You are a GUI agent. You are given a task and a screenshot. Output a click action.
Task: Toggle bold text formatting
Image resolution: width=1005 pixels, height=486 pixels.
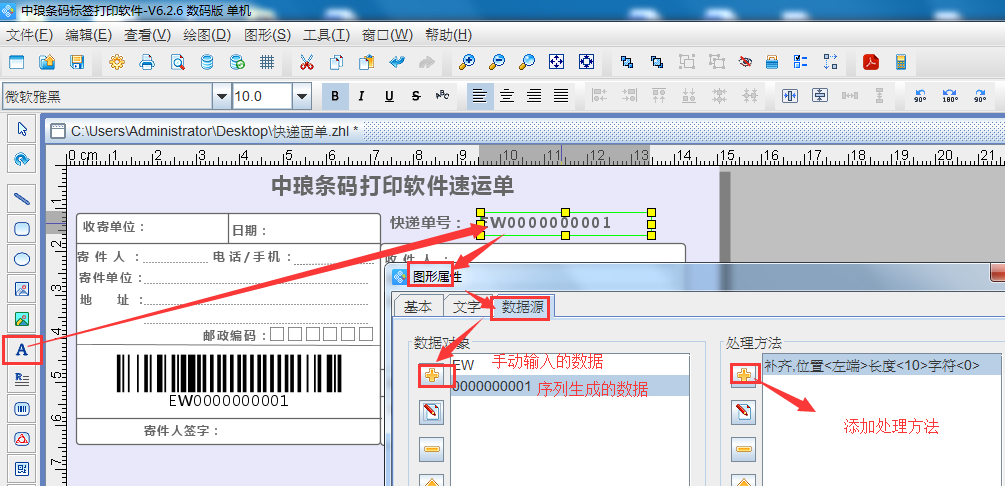(x=335, y=96)
